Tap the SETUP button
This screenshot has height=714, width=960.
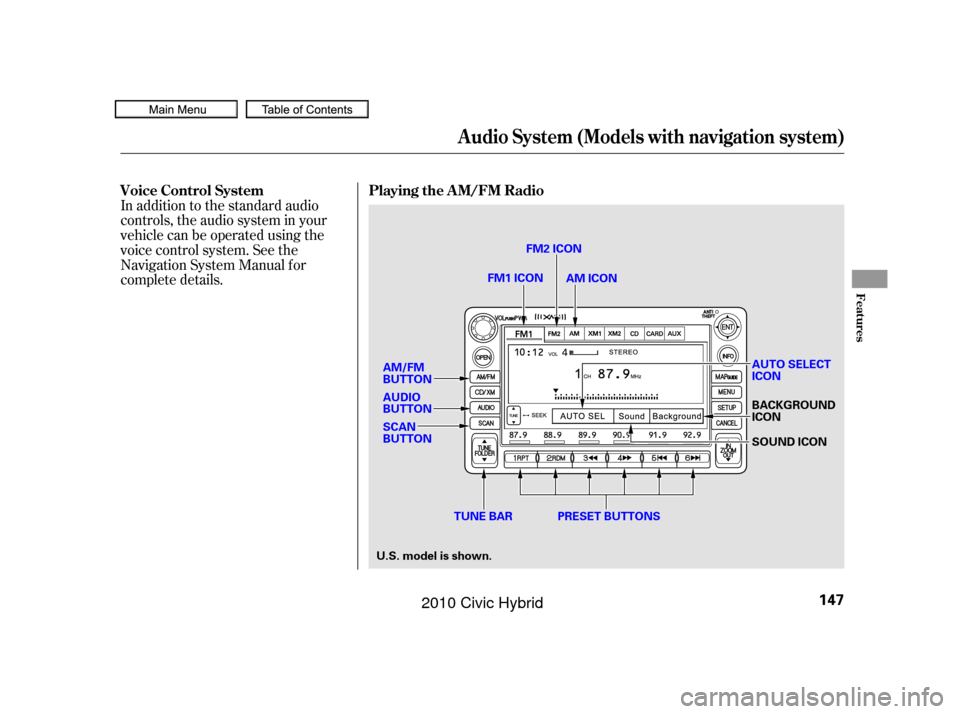726,407
